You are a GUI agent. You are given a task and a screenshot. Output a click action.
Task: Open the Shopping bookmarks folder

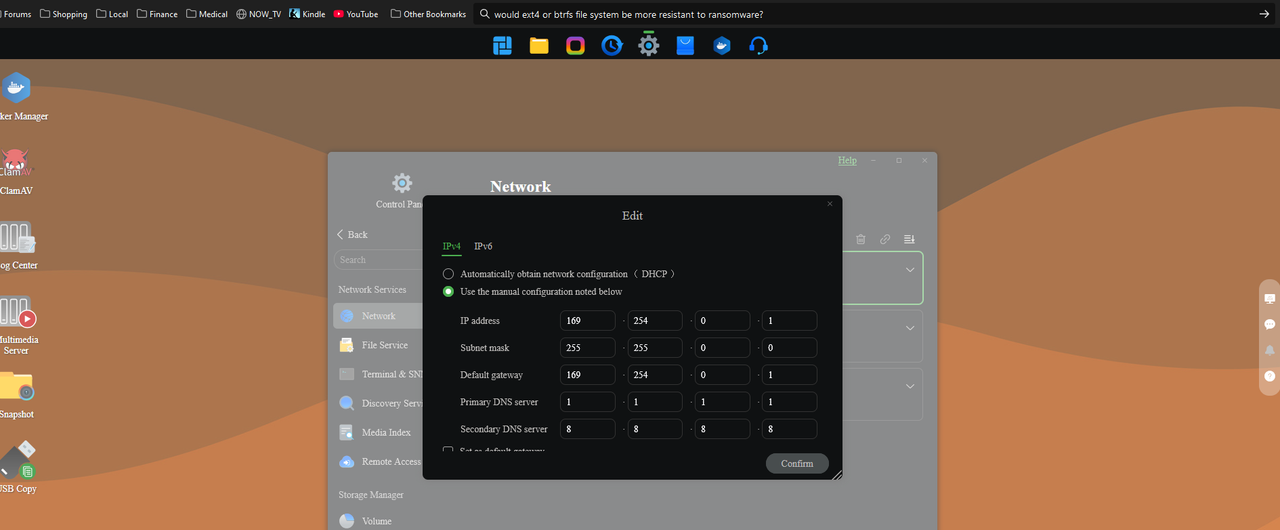(64, 14)
